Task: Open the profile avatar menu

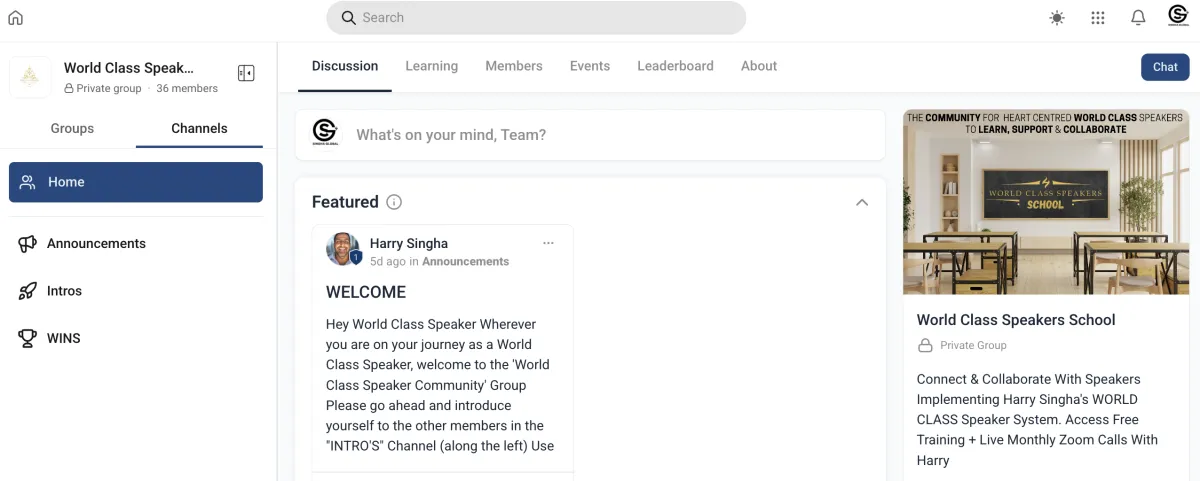Action: (1178, 17)
